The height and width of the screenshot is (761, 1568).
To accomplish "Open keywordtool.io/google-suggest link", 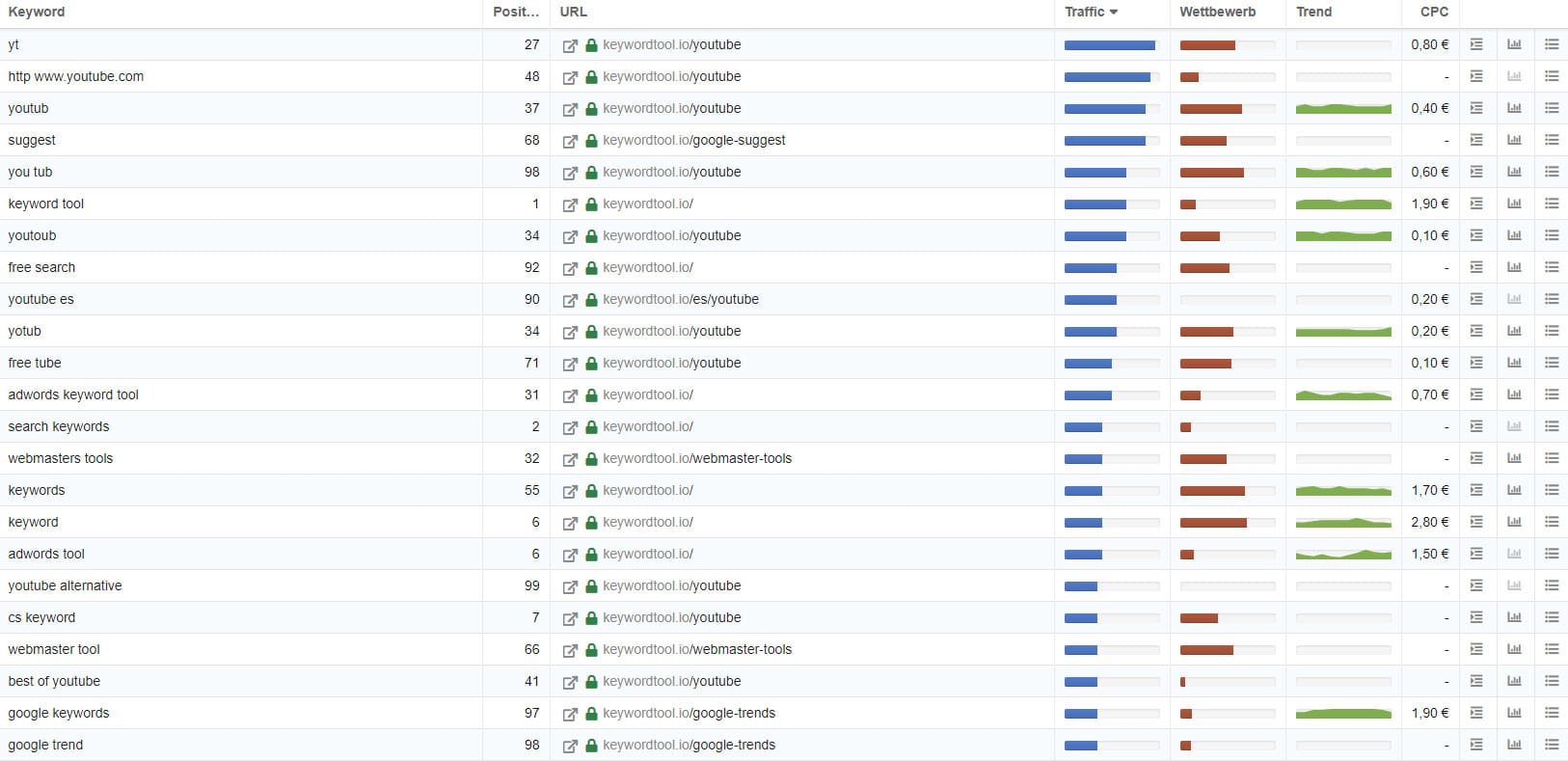I will click(x=694, y=140).
